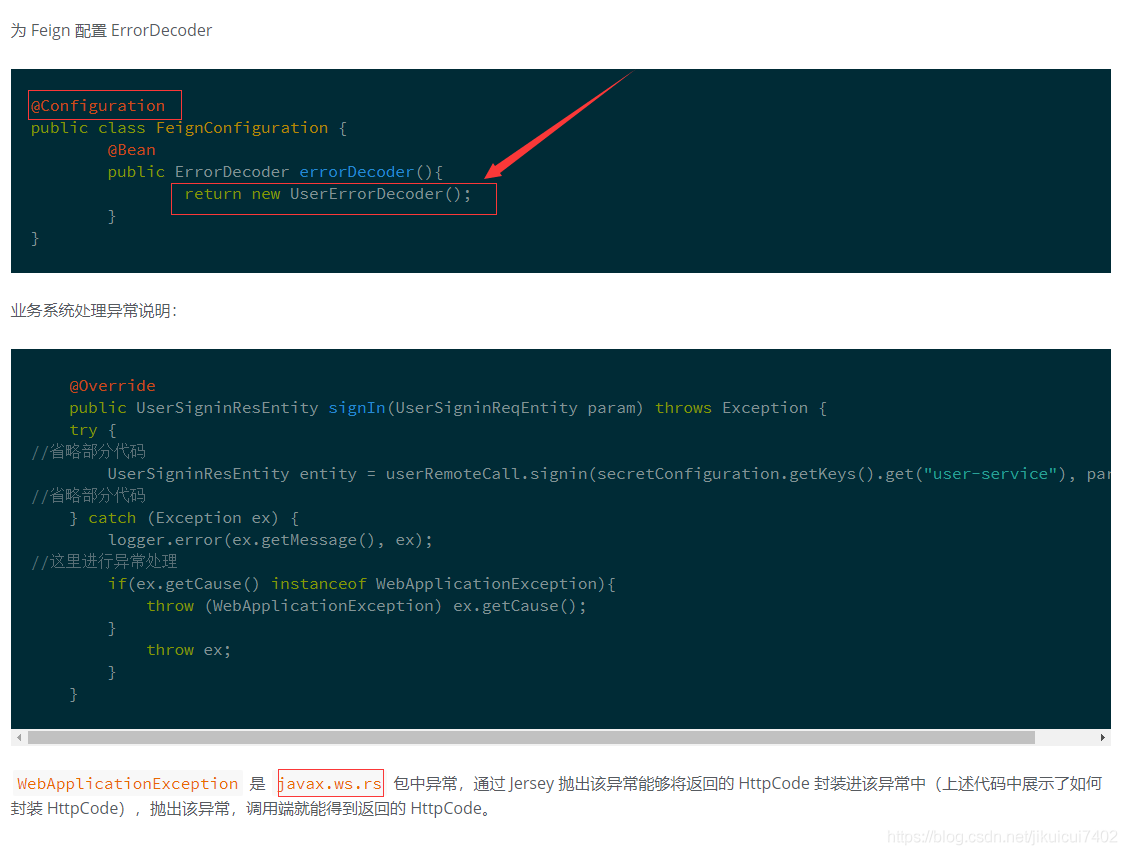Click 'throw (WebApplicationException) ex.getCause();' line
The image size is (1127, 855).
[367, 606]
